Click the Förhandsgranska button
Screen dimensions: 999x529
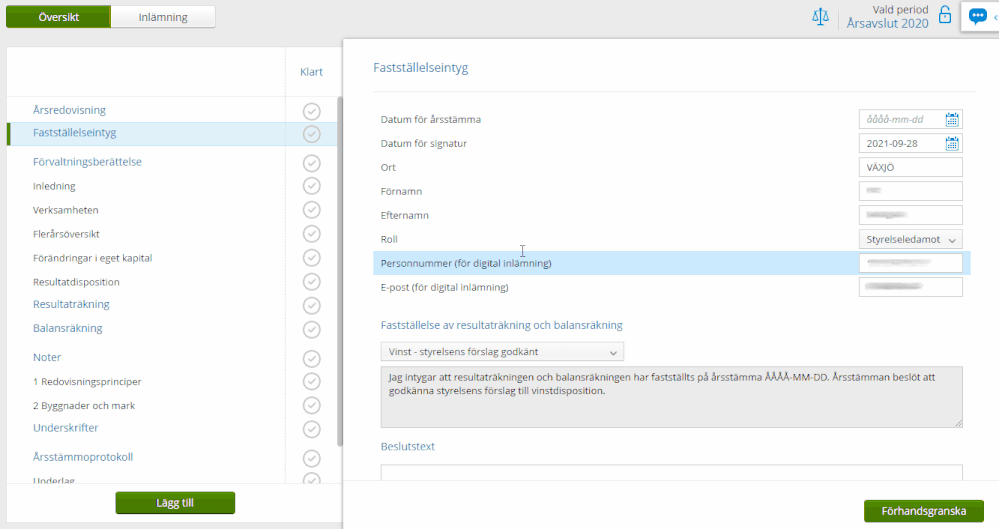[x=923, y=511]
